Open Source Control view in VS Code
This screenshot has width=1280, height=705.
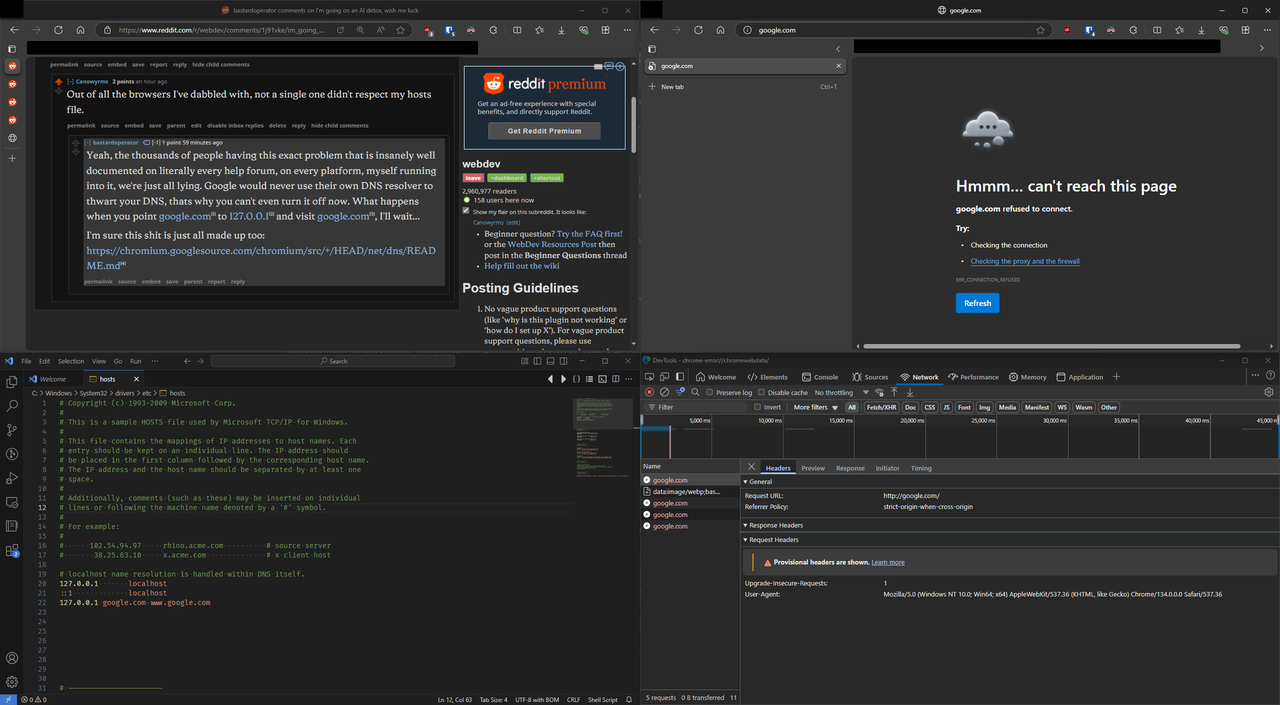(x=12, y=430)
